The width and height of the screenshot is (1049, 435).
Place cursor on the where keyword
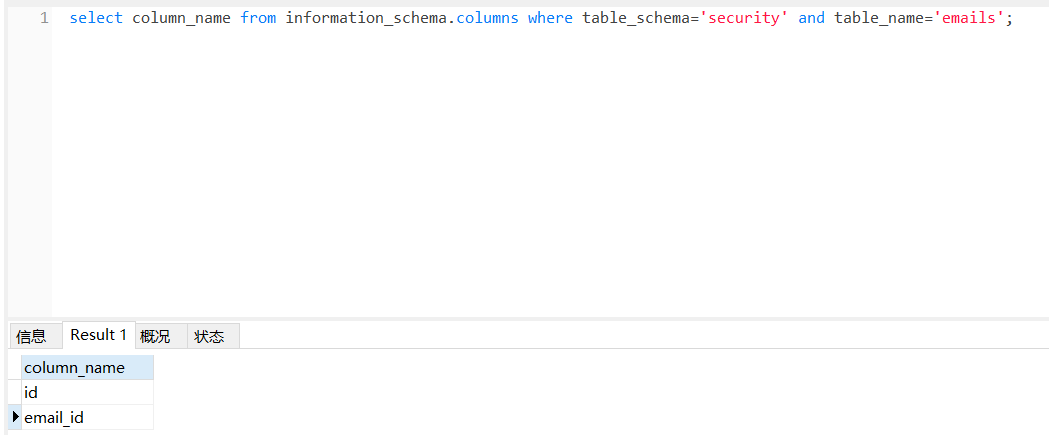(550, 18)
